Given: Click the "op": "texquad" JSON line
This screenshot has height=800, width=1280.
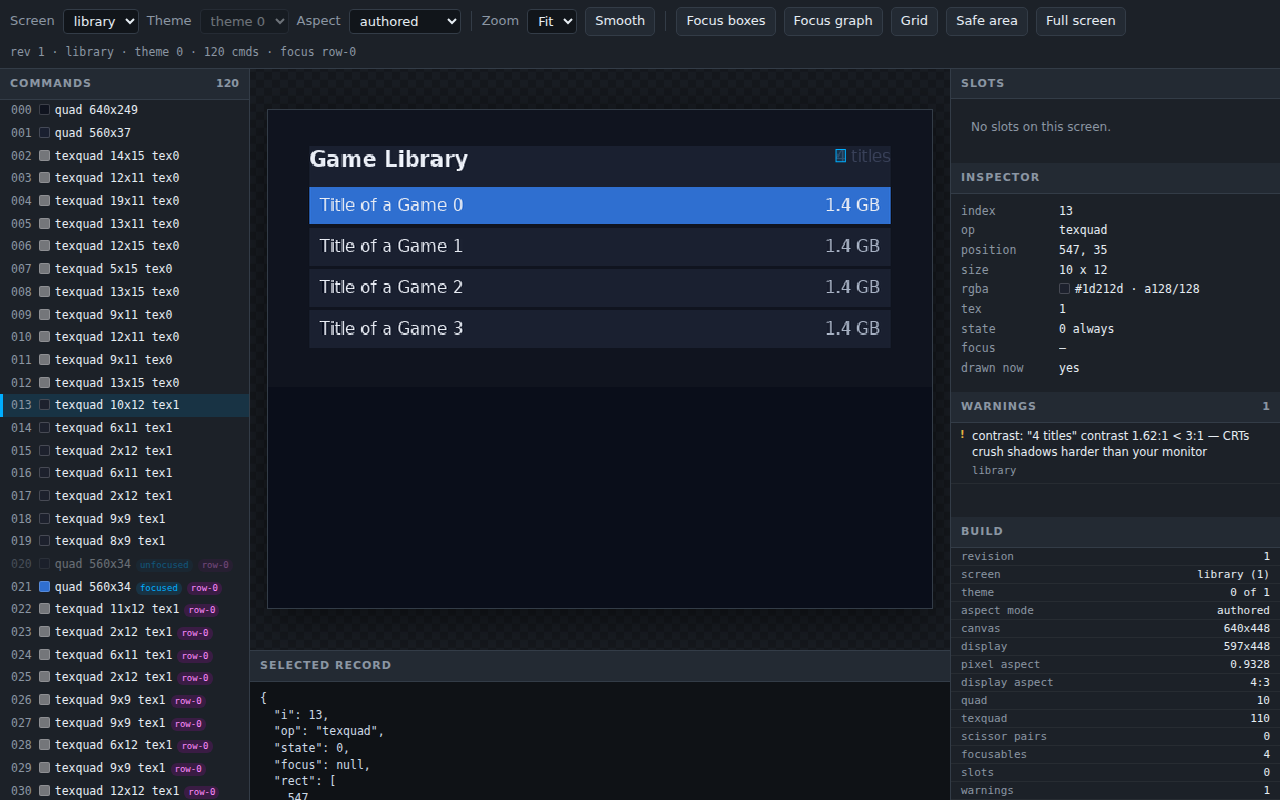Looking at the screenshot, I should click(329, 731).
